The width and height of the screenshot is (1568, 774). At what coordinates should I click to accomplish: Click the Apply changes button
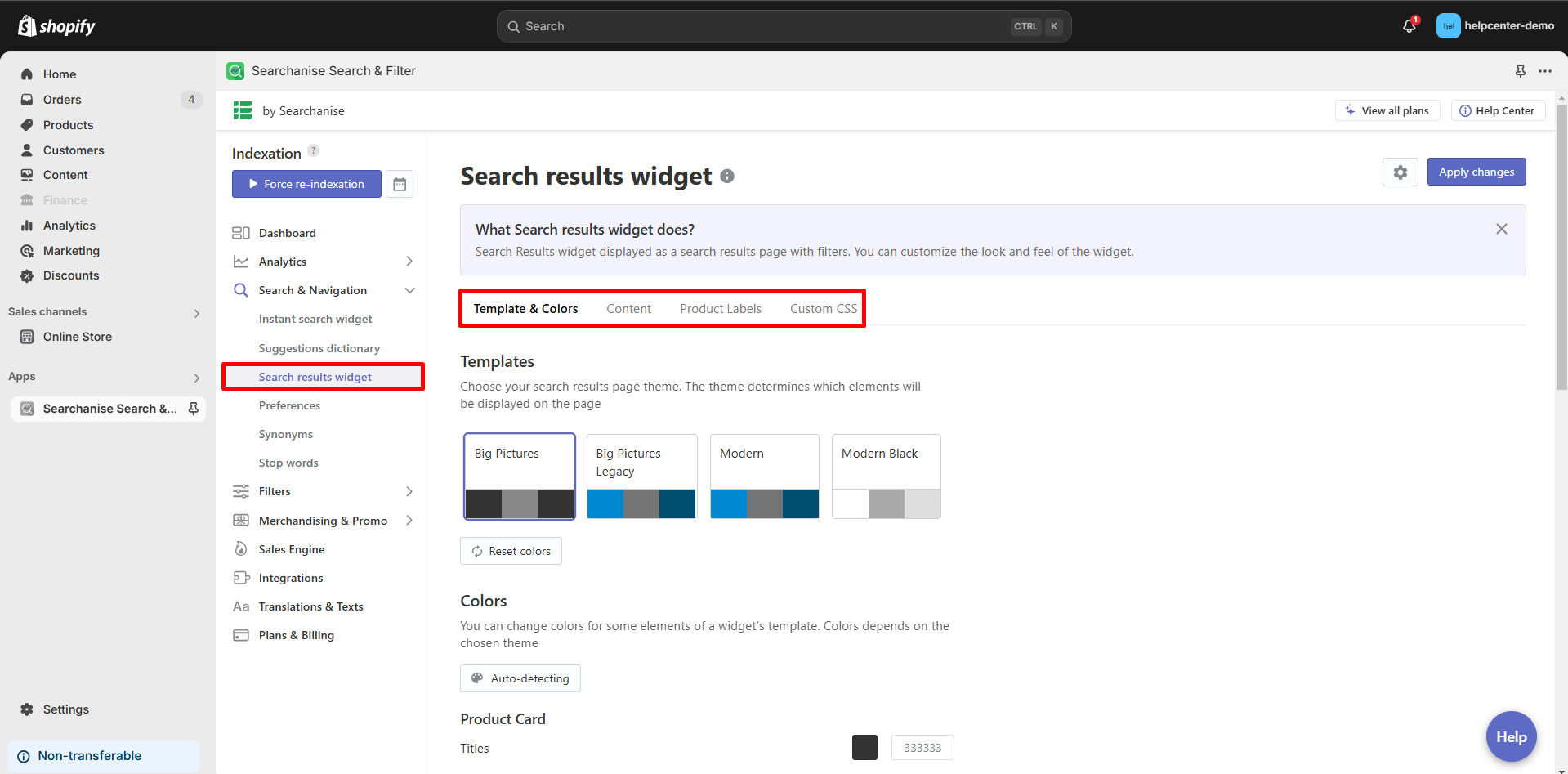(x=1476, y=172)
